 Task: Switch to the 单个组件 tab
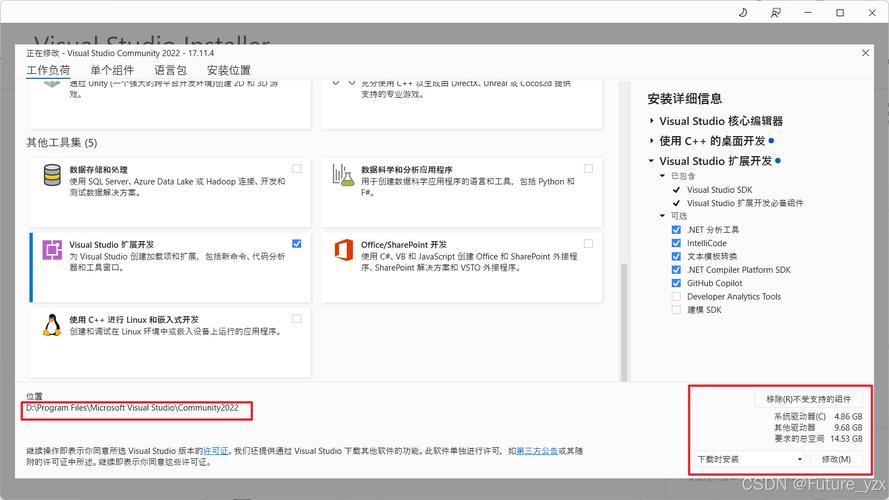[x=112, y=70]
